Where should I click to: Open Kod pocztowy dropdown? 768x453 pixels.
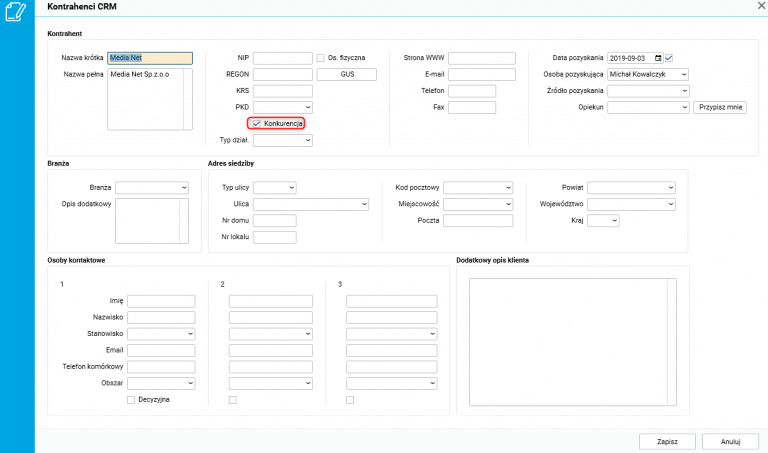click(x=508, y=188)
